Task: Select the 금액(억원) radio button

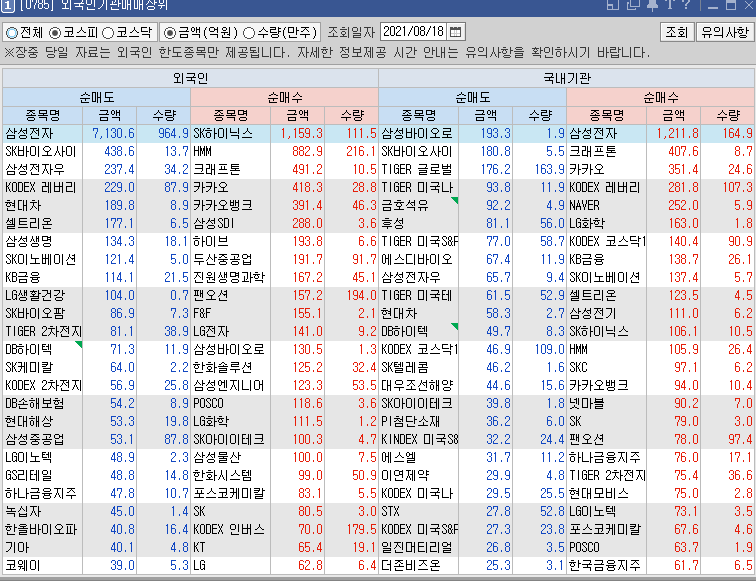Action: [x=169, y=33]
